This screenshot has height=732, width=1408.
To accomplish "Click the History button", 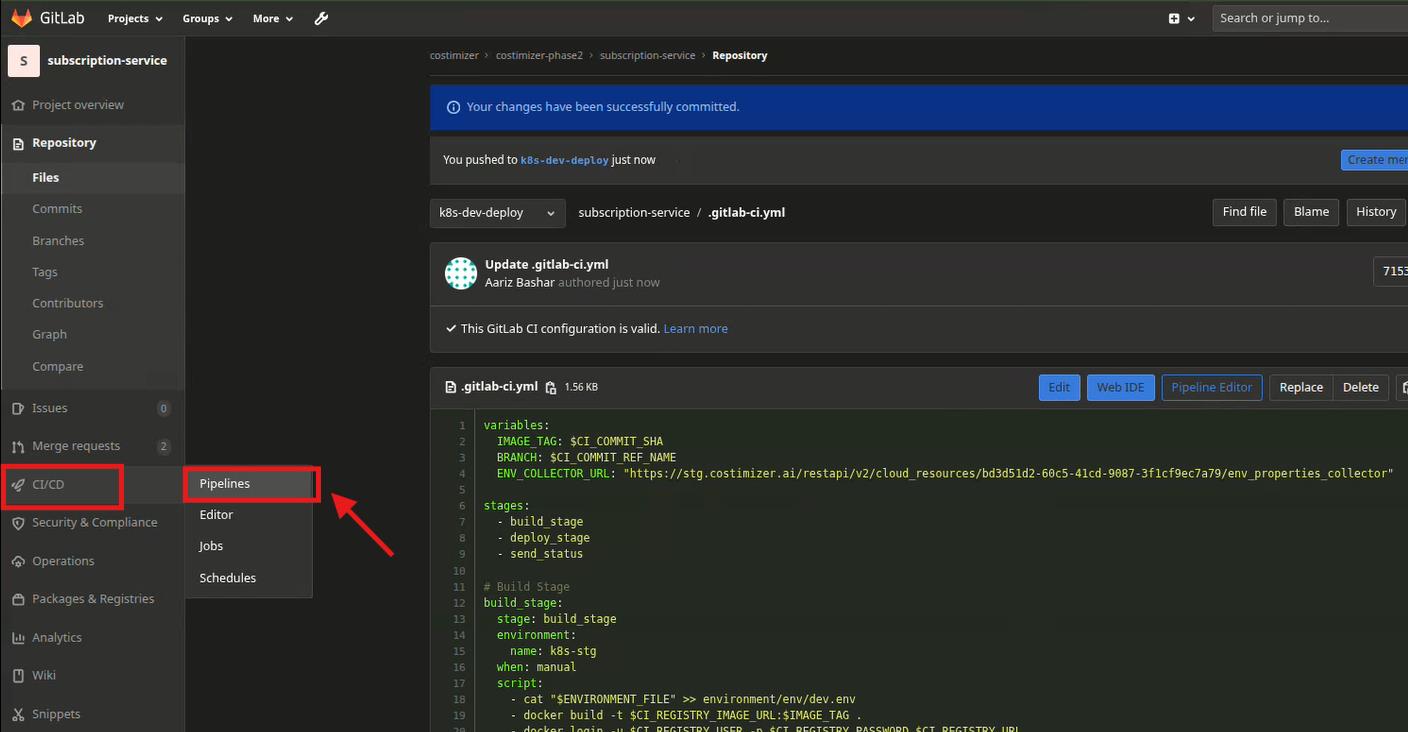I will pyautogui.click(x=1375, y=212).
